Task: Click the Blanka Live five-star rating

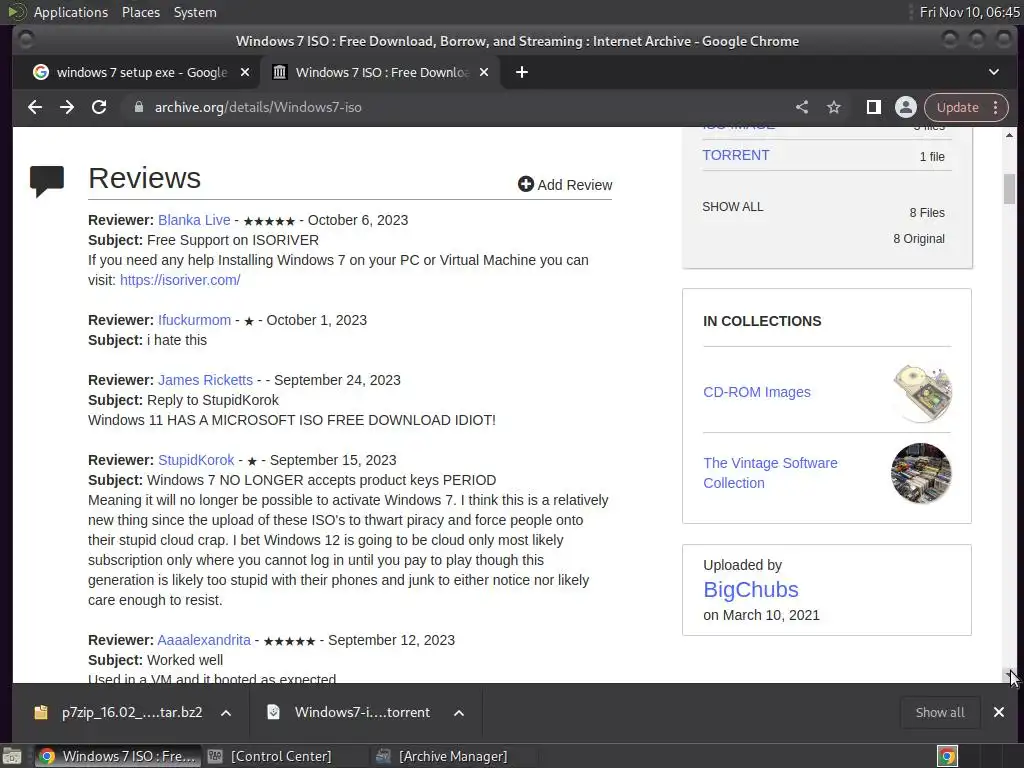Action: tap(269, 221)
